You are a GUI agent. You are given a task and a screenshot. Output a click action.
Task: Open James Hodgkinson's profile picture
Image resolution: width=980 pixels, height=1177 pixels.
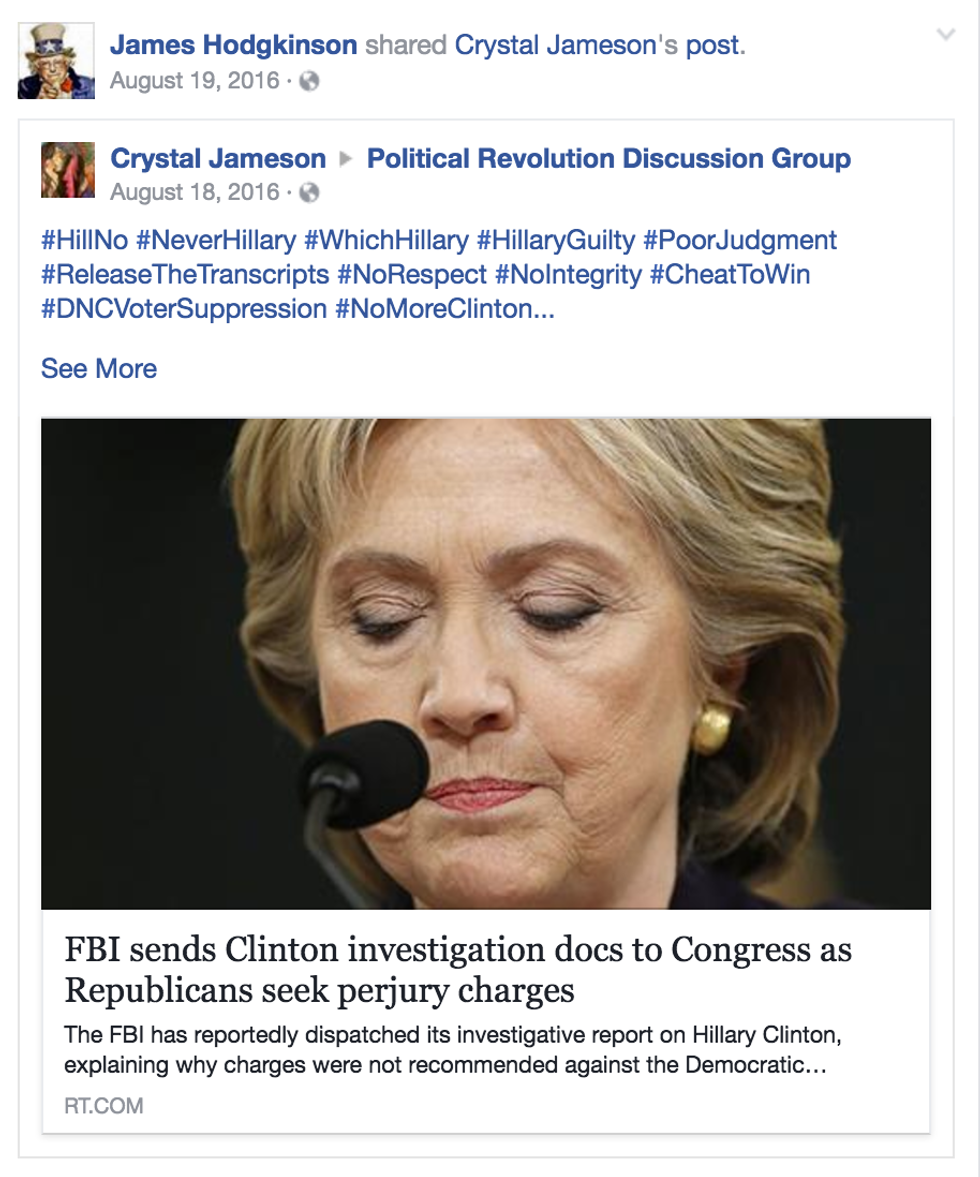(56, 61)
